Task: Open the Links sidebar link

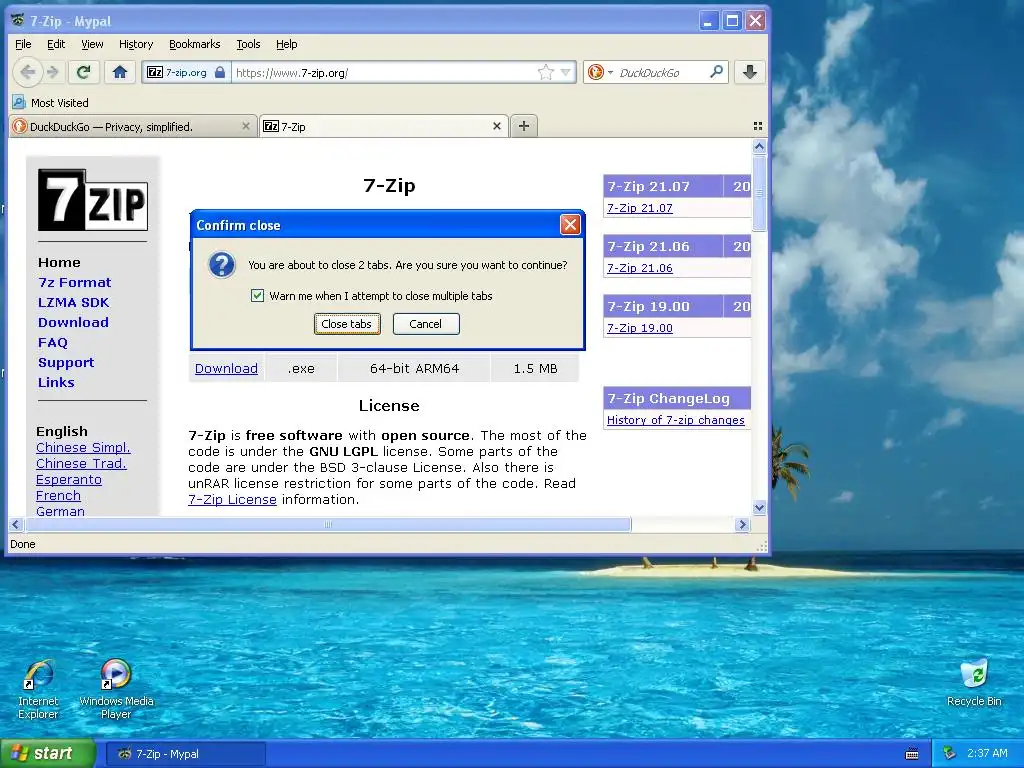Action: pyautogui.click(x=56, y=382)
